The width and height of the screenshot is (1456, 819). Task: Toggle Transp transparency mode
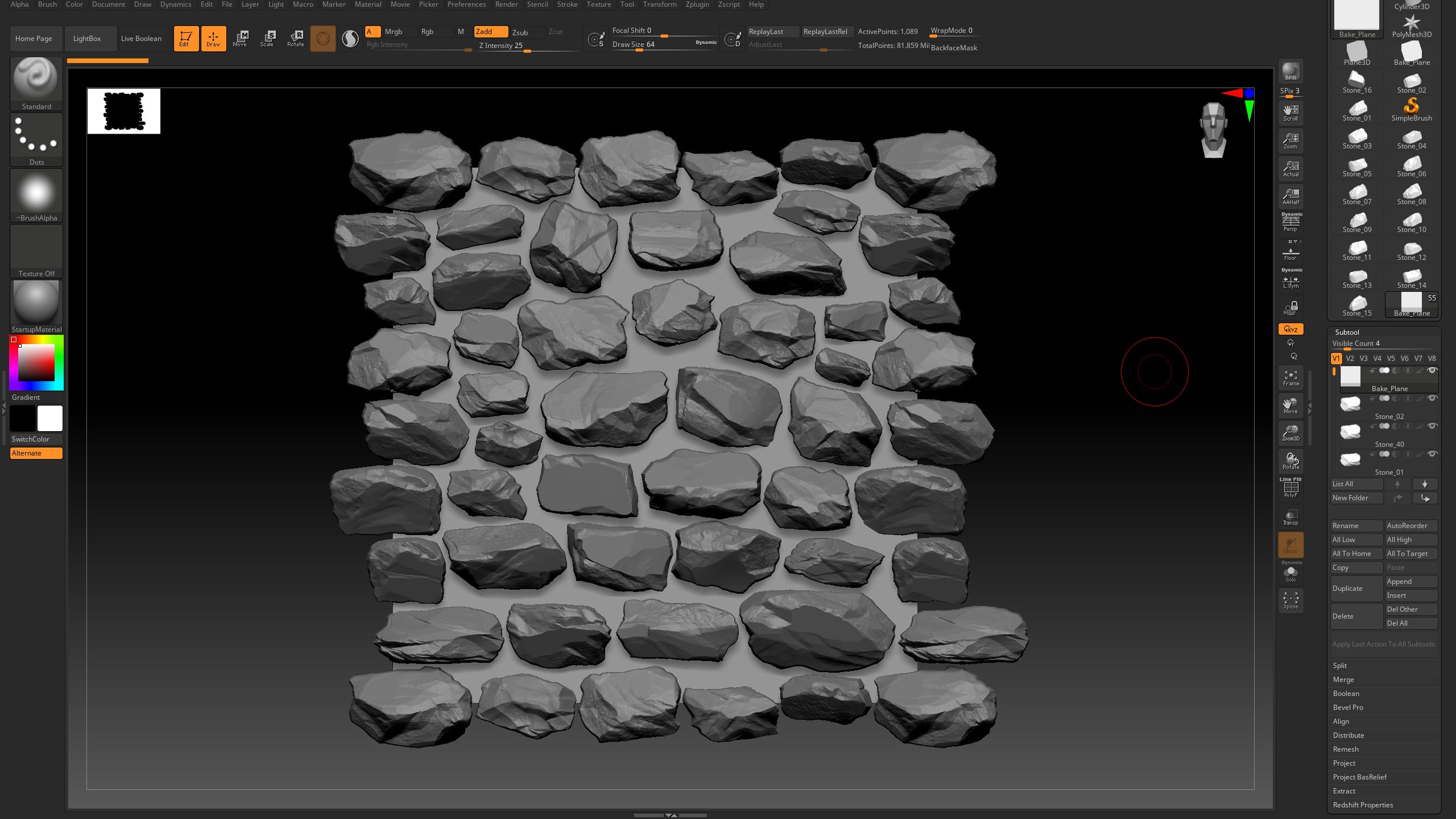coord(1290,516)
